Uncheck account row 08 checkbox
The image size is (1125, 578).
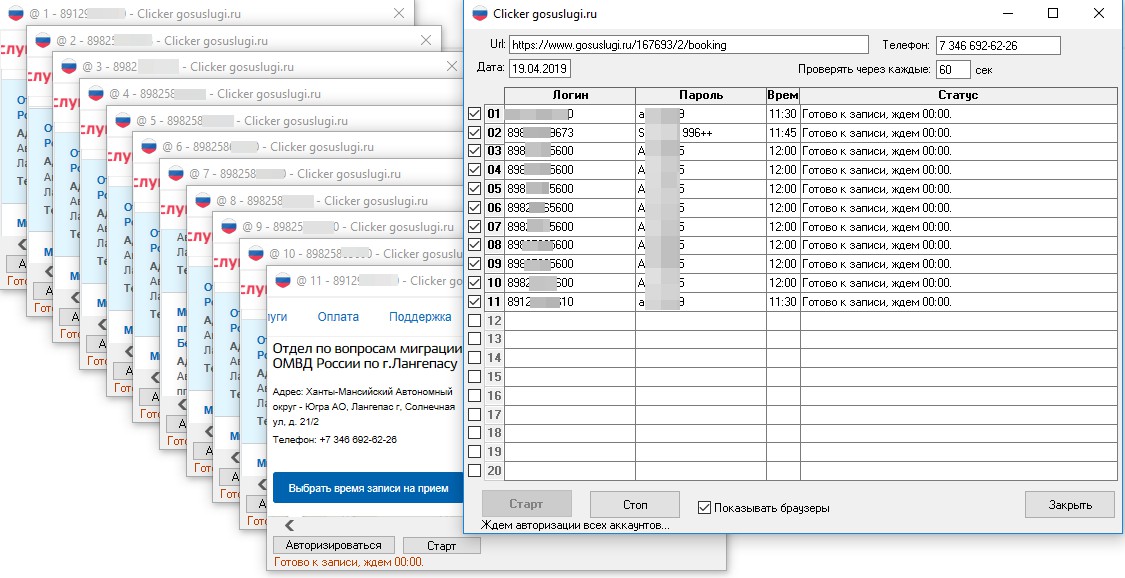[x=474, y=245]
